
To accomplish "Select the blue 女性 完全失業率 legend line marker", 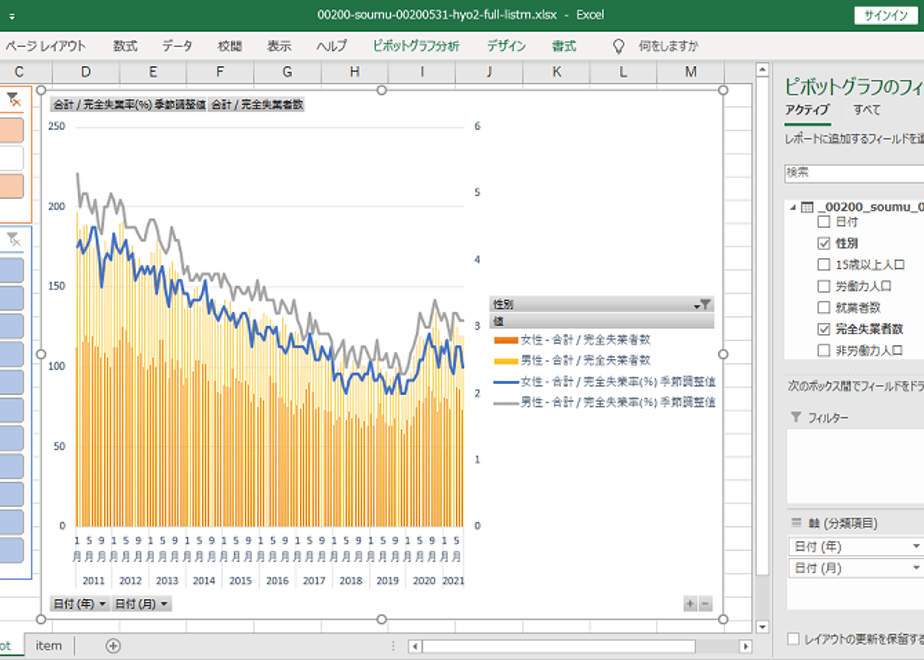I will pyautogui.click(x=506, y=382).
